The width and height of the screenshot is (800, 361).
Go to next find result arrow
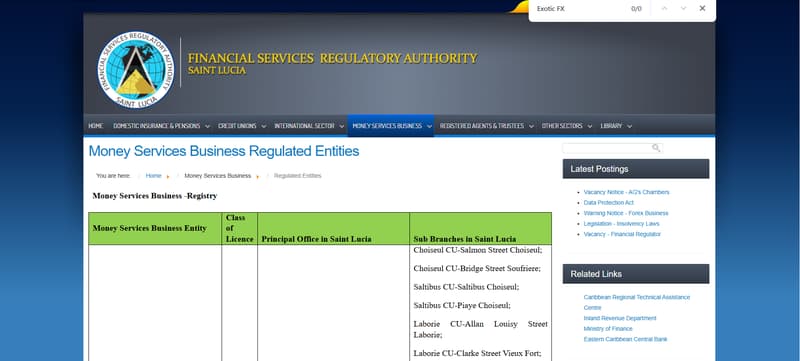click(x=684, y=9)
